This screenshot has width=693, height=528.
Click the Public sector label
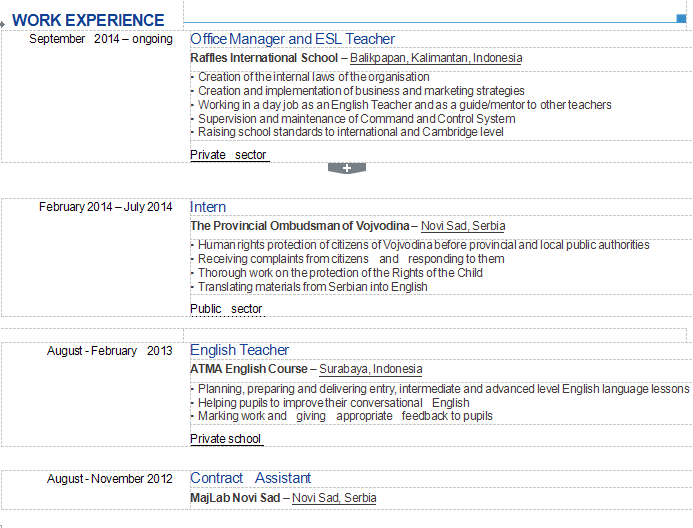226,309
